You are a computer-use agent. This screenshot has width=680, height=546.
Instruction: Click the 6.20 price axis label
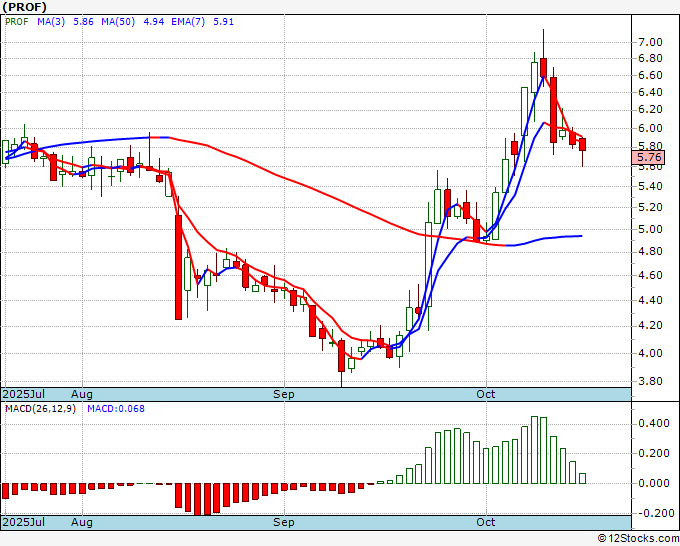tap(650, 110)
